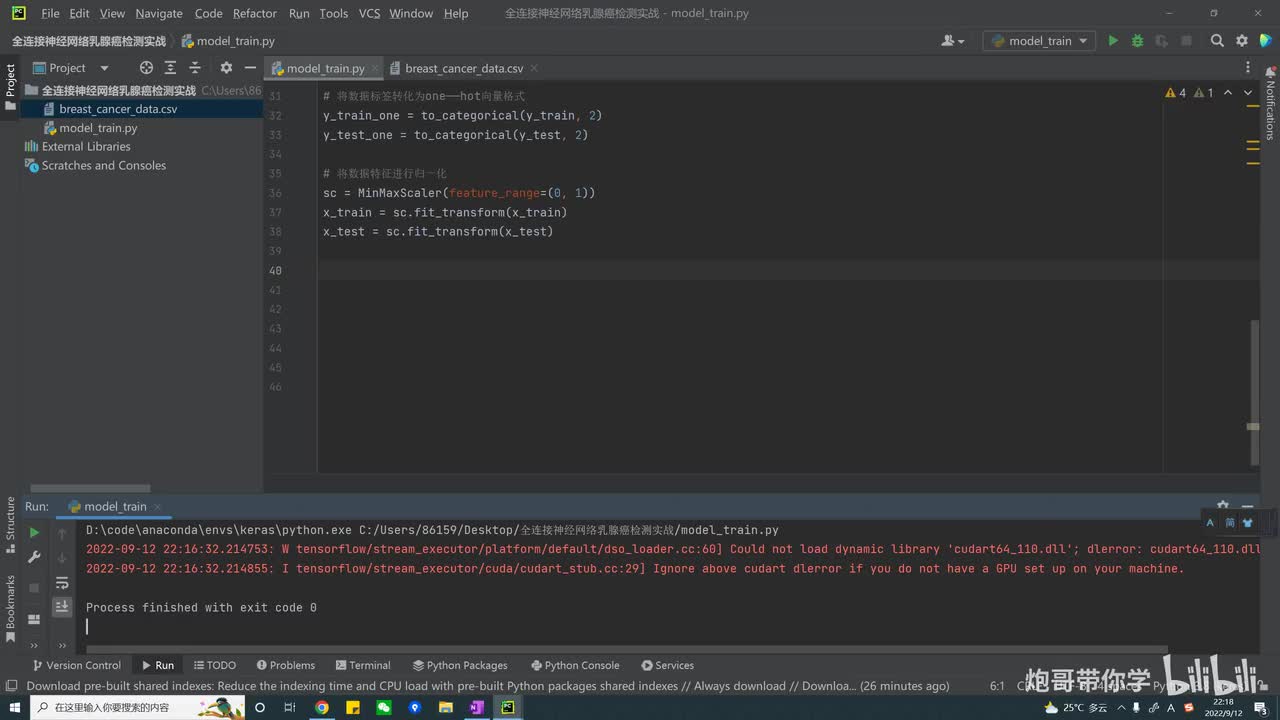Open the Structure side tab
This screenshot has height=720, width=1280.
(11, 525)
